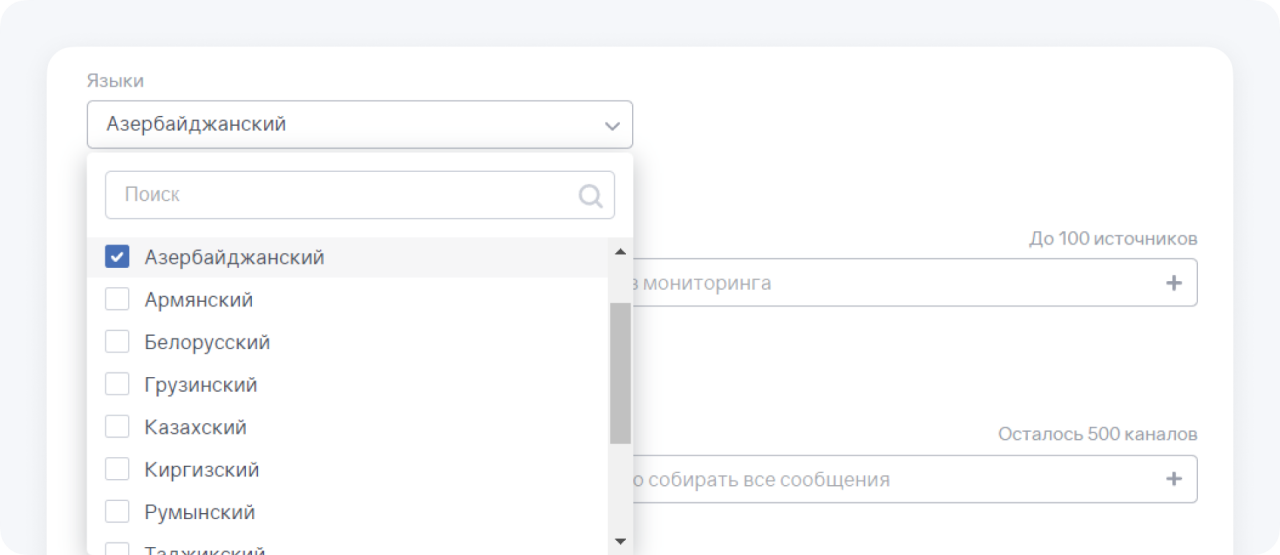Image resolution: width=1280 pixels, height=555 pixels.
Task: Click scroll down arrow in language list
Action: point(620,541)
